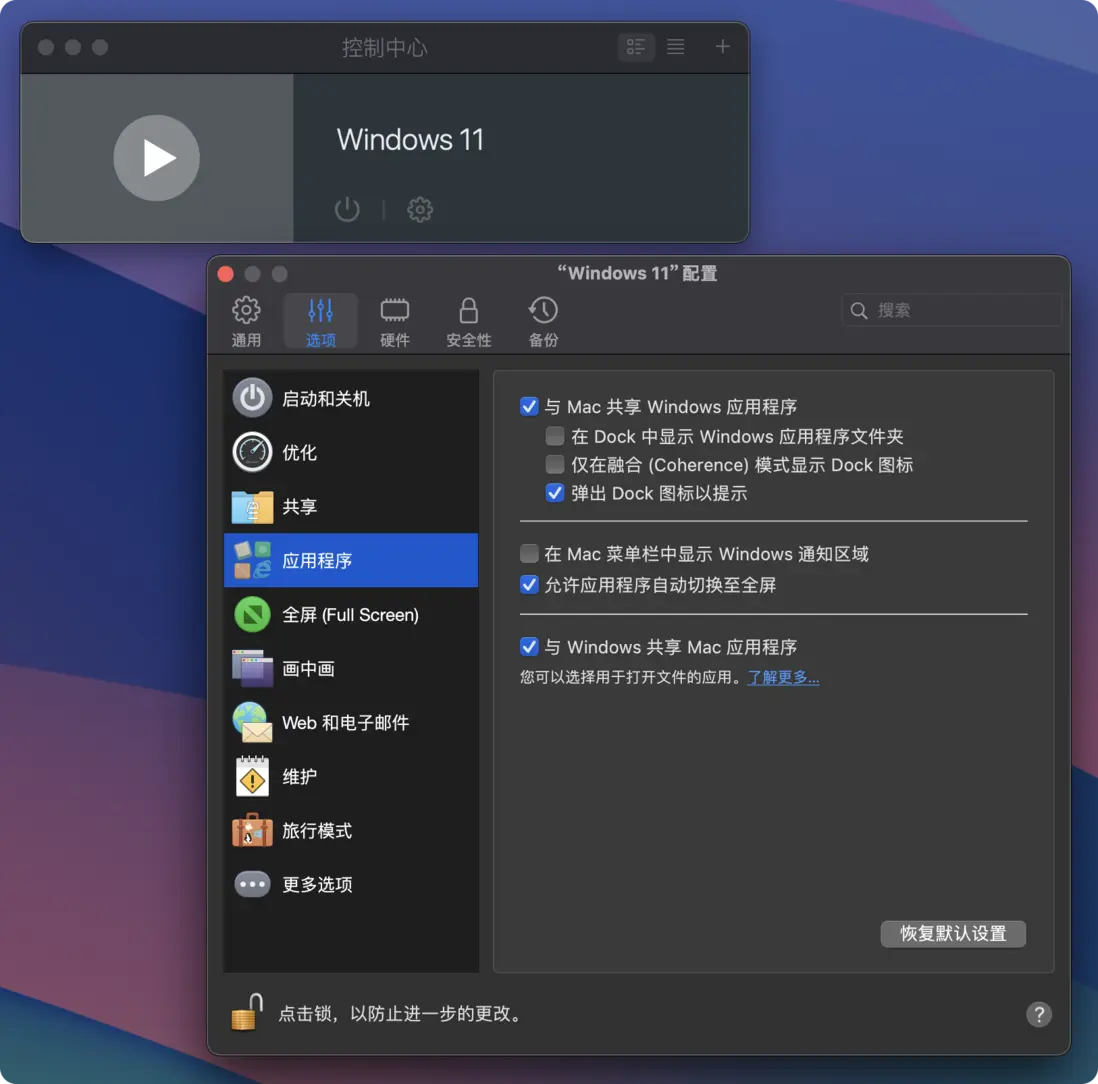Click the 搜索 search field
This screenshot has width=1098, height=1084.
point(952,310)
